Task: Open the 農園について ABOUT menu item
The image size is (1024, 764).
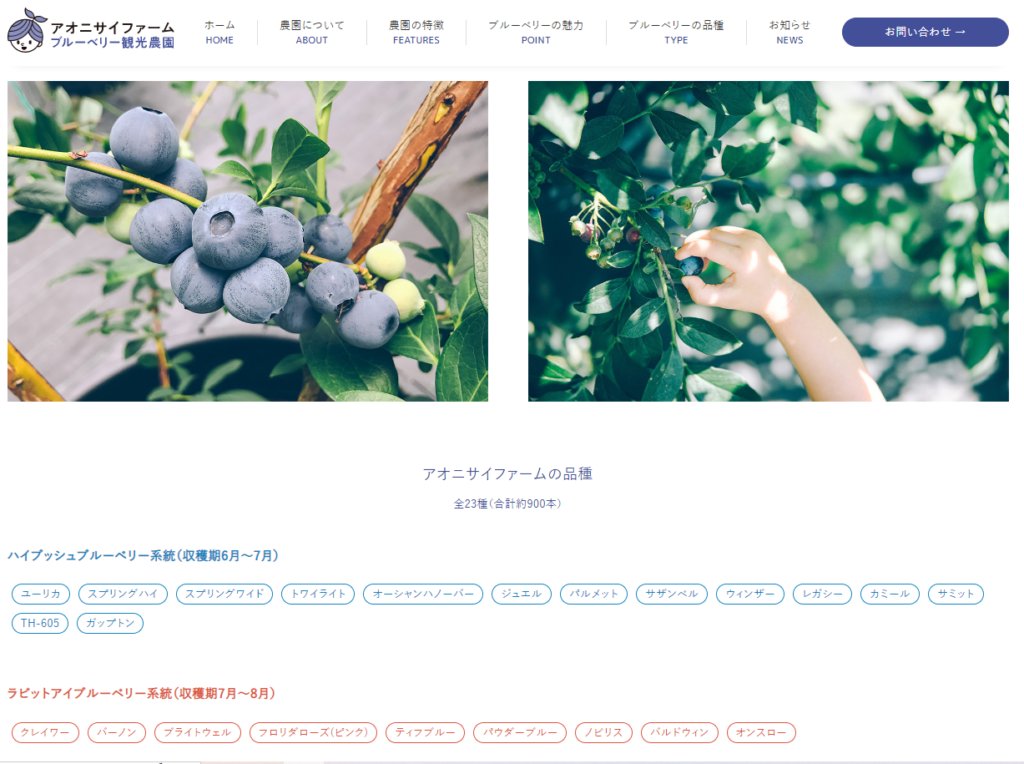Action: coord(312,32)
